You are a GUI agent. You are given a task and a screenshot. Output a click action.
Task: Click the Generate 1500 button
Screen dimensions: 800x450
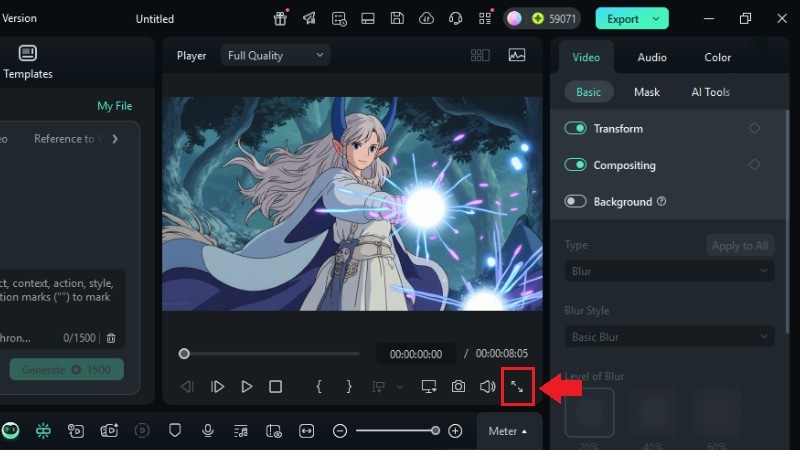(x=66, y=369)
